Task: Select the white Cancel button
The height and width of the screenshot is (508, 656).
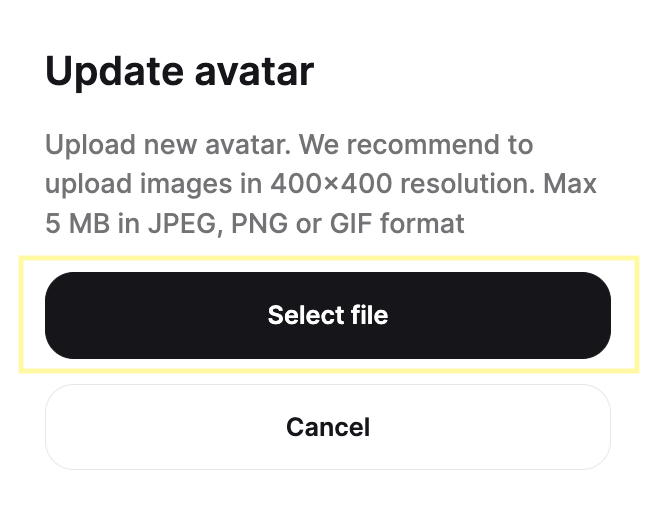Action: coord(328,427)
